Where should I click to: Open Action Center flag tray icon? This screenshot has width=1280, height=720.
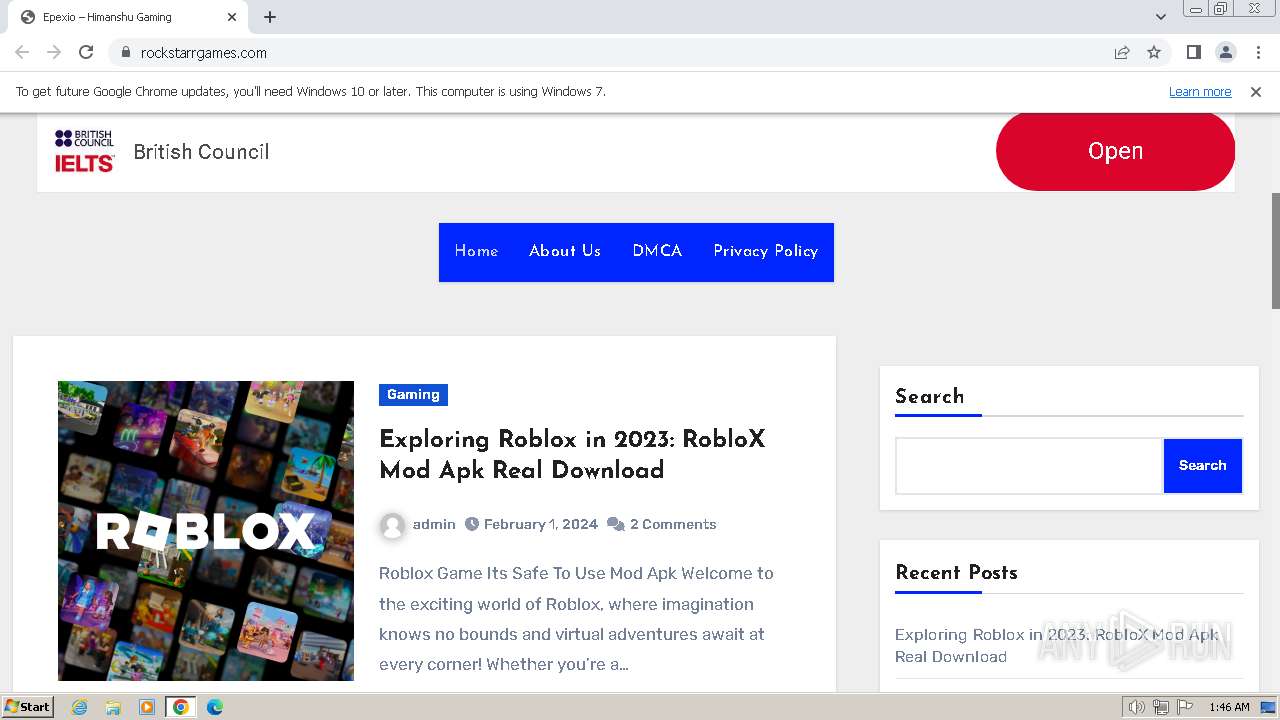point(1184,707)
